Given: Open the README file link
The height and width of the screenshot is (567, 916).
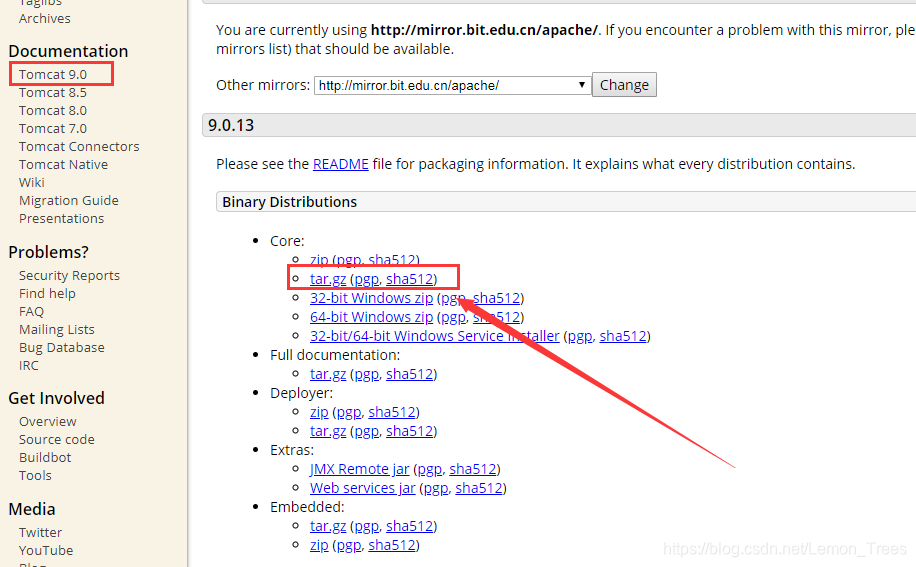Looking at the screenshot, I should pos(341,164).
